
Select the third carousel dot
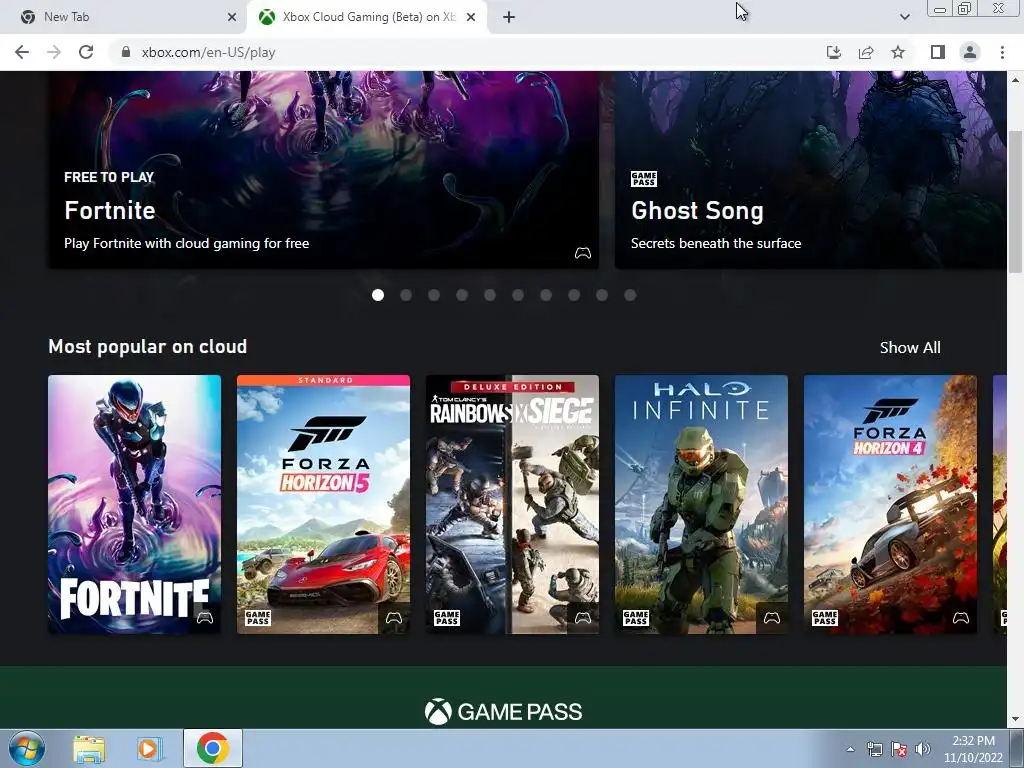(x=434, y=295)
